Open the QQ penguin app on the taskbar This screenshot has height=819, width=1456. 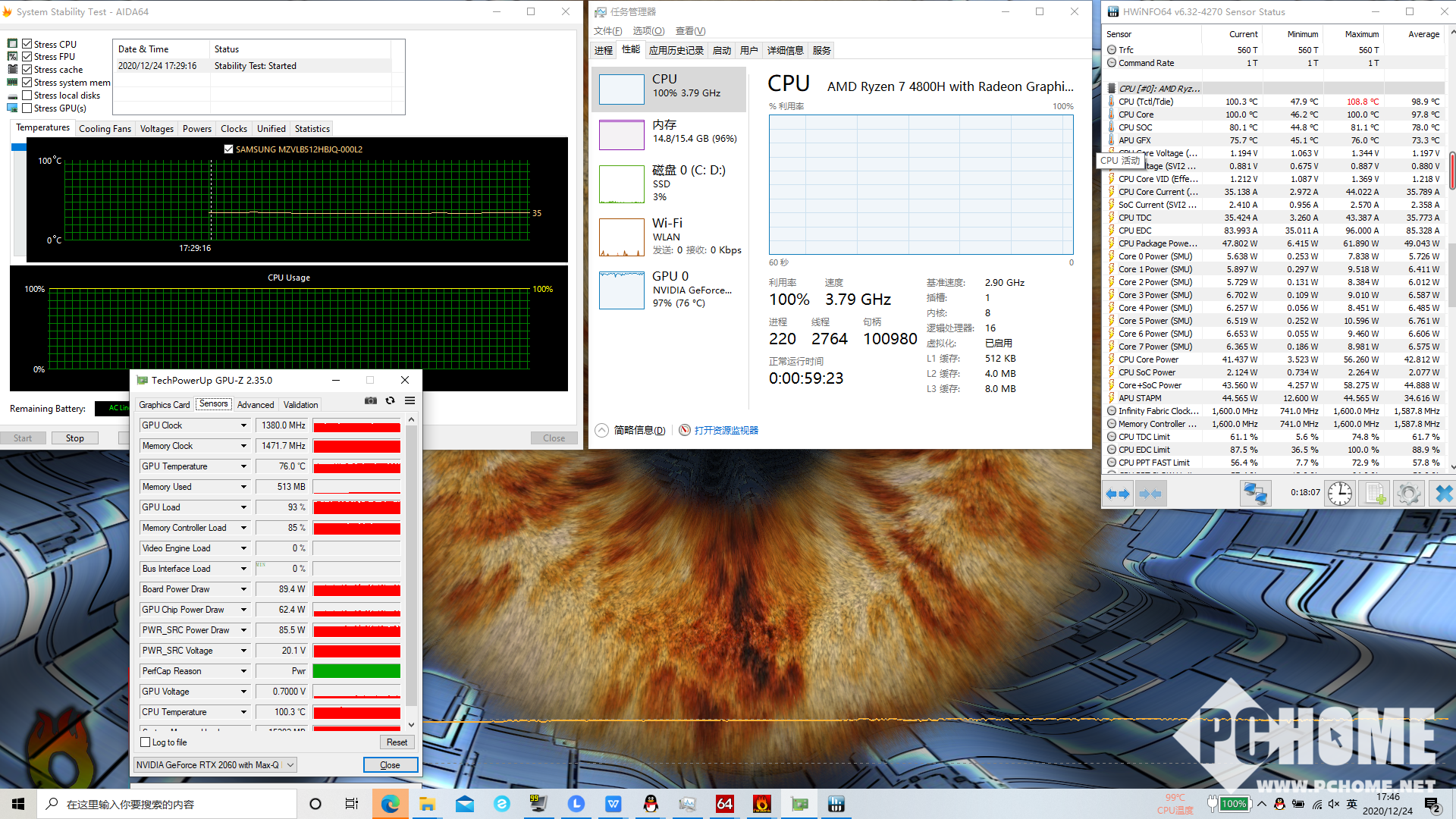[651, 804]
